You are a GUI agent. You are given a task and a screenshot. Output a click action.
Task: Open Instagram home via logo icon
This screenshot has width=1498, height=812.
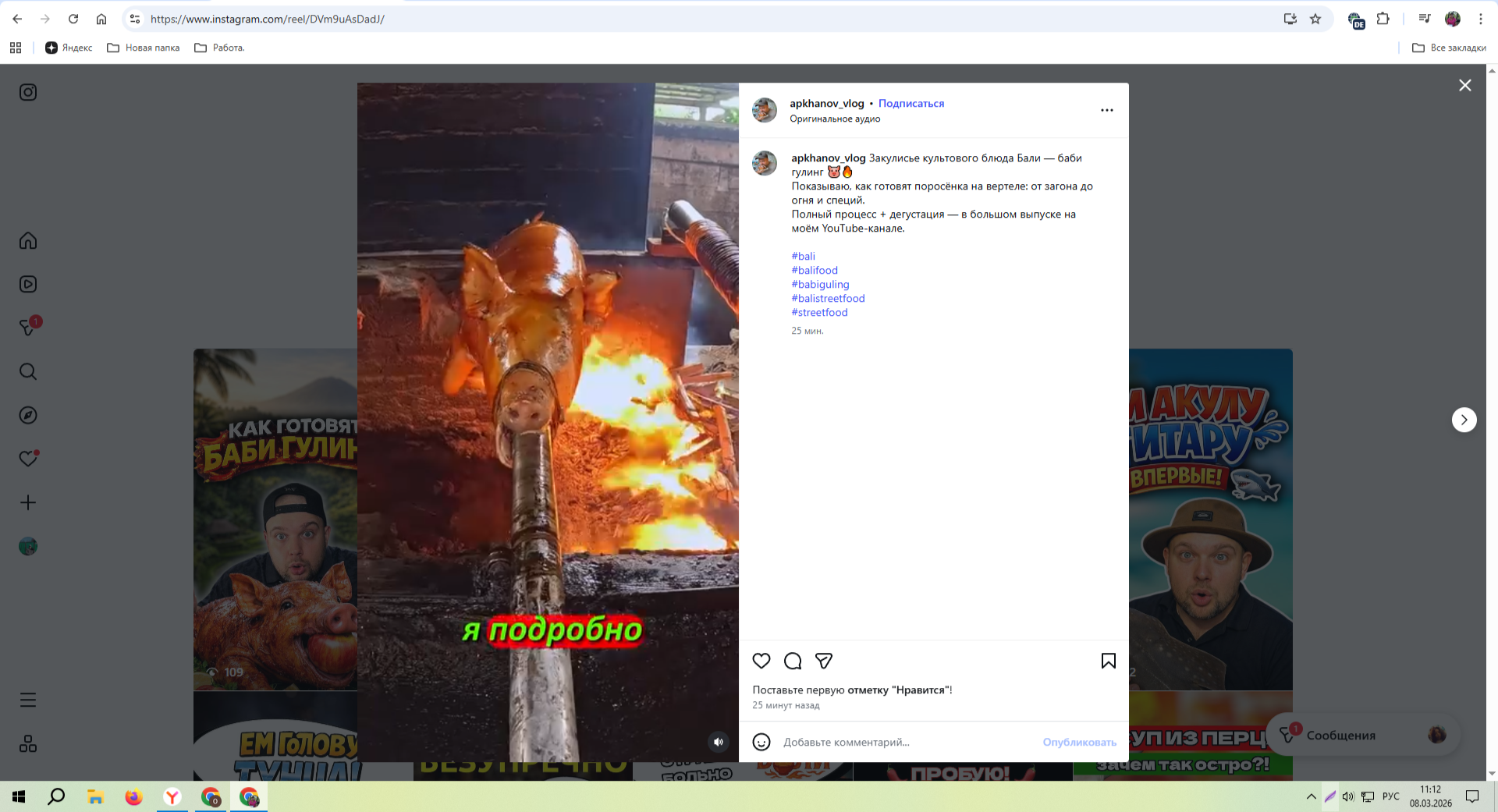28,92
